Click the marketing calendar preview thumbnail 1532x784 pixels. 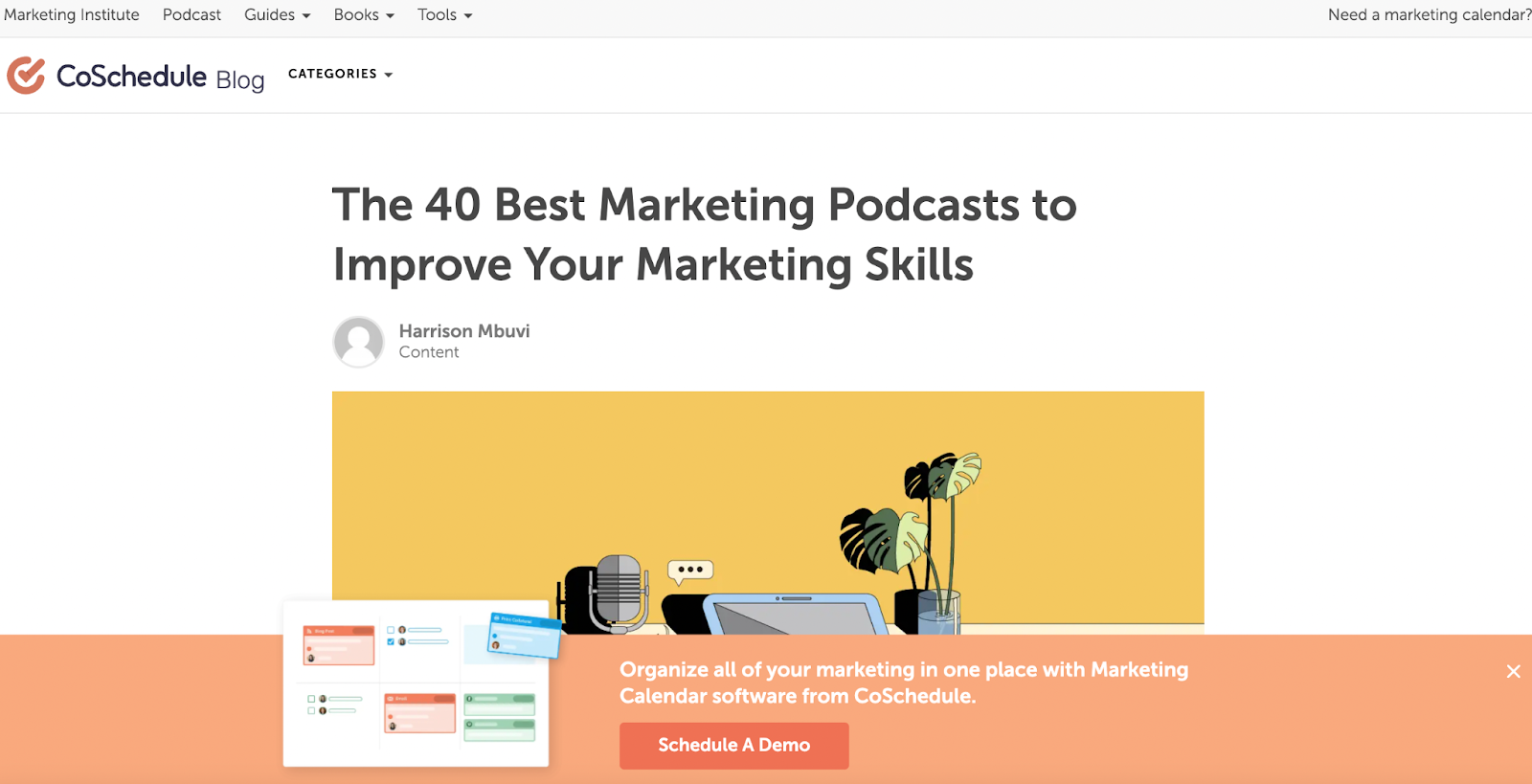(x=417, y=683)
